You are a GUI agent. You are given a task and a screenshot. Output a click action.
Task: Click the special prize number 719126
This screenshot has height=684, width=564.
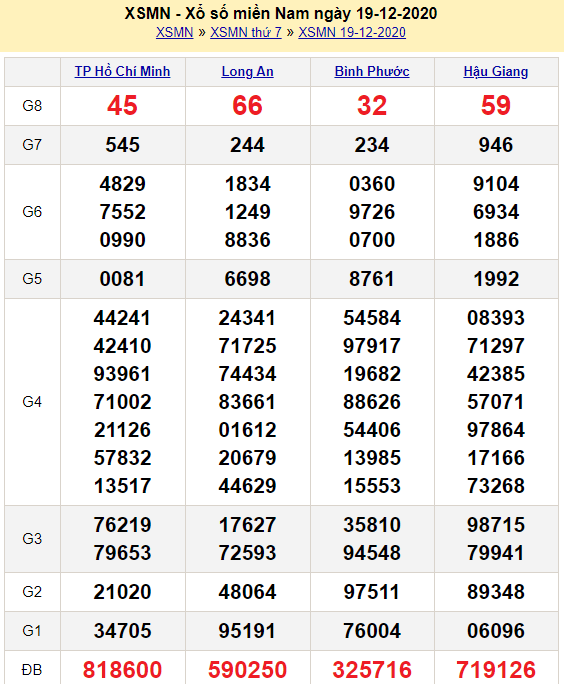click(x=496, y=670)
